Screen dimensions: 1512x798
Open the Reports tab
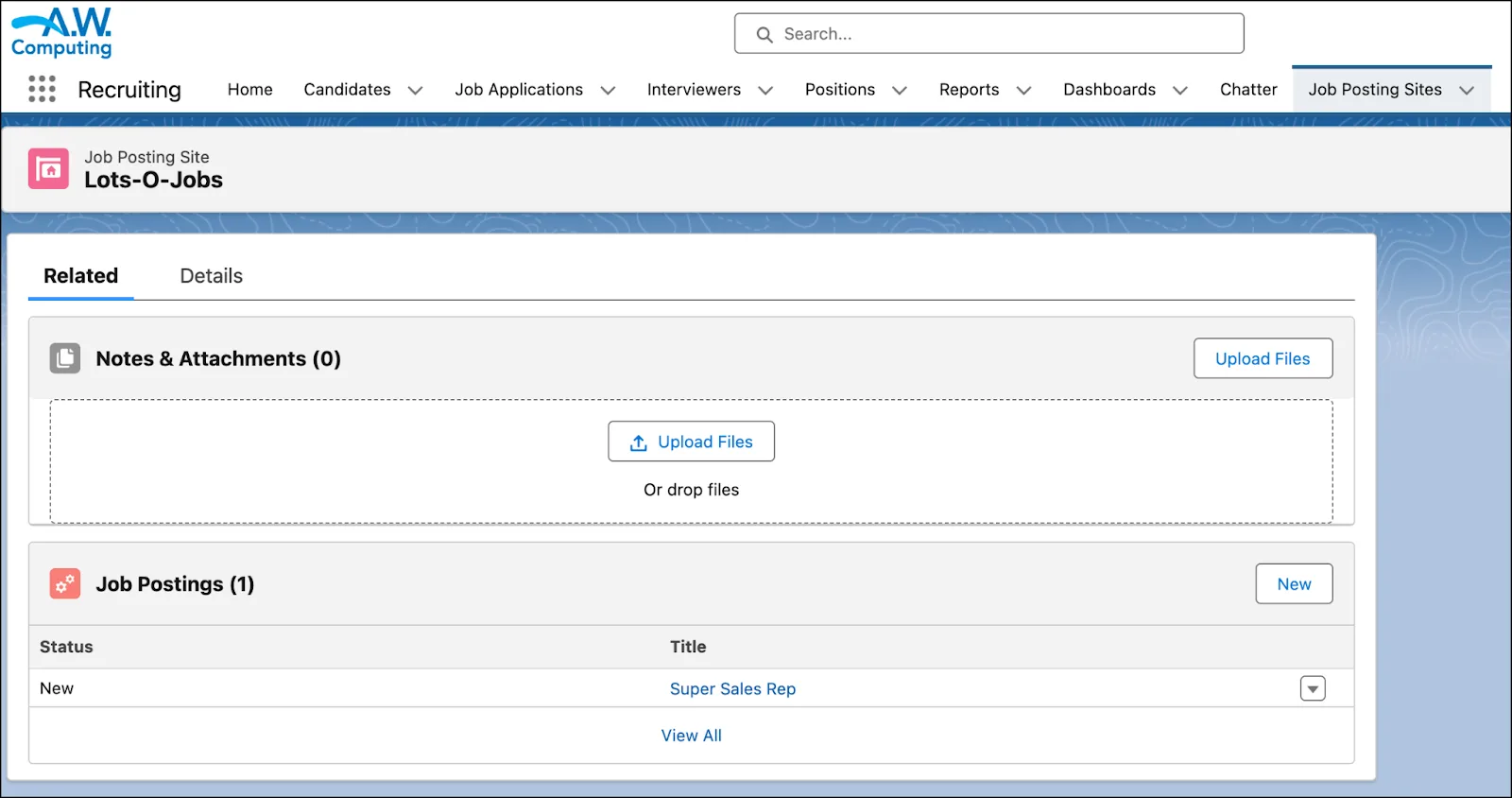click(969, 89)
